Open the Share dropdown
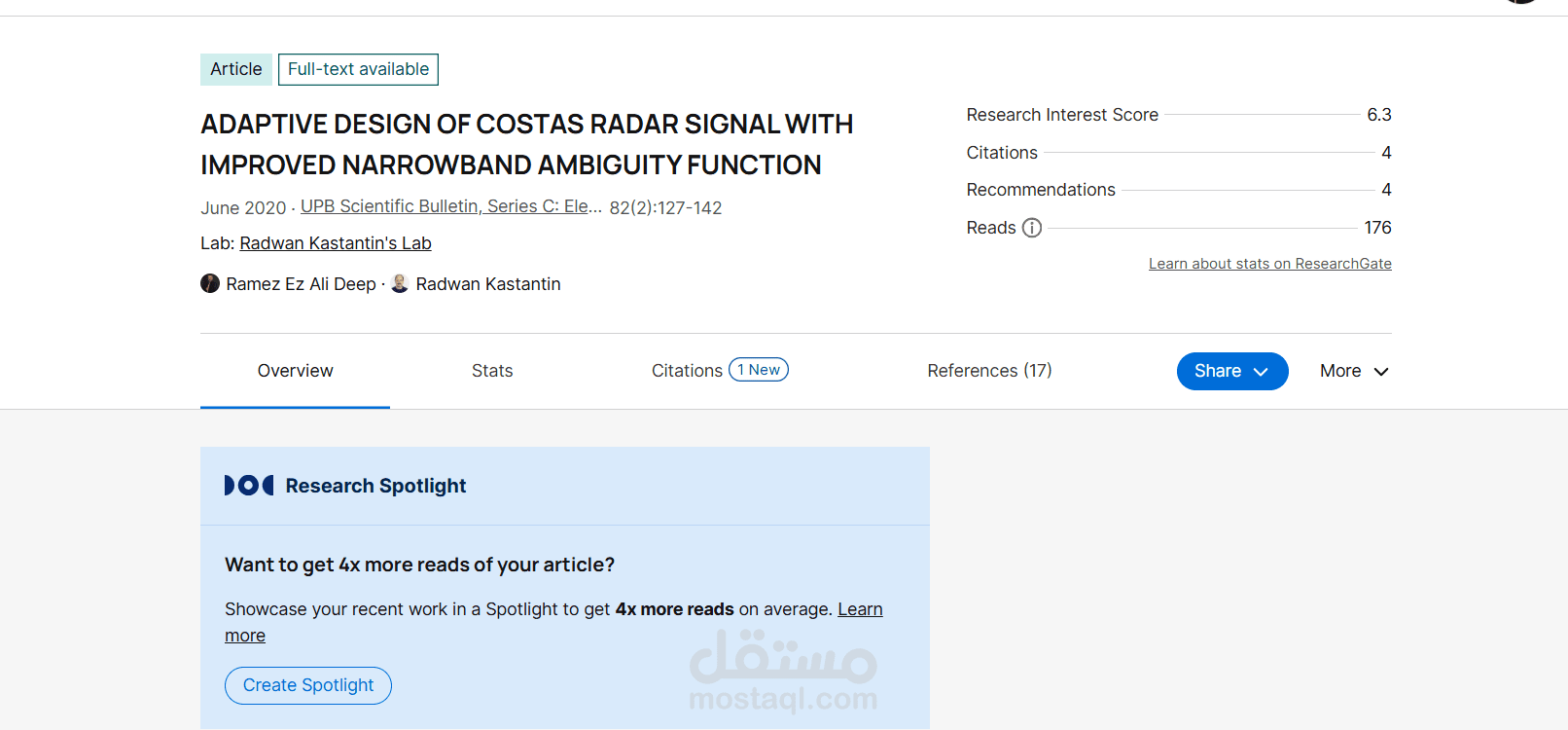This screenshot has width=1568, height=730. tap(1231, 371)
